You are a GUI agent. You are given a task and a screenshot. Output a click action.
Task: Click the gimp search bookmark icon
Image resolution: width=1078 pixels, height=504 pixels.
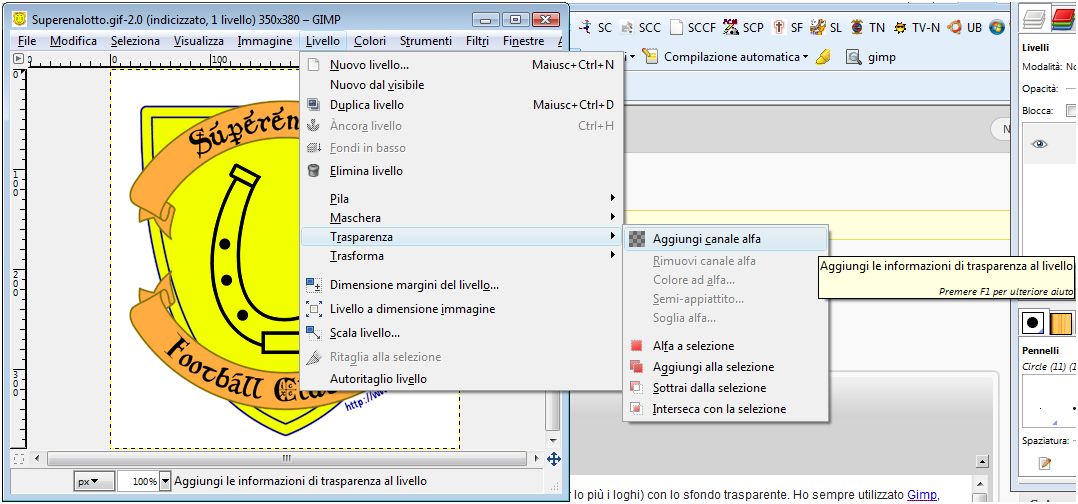(x=853, y=57)
